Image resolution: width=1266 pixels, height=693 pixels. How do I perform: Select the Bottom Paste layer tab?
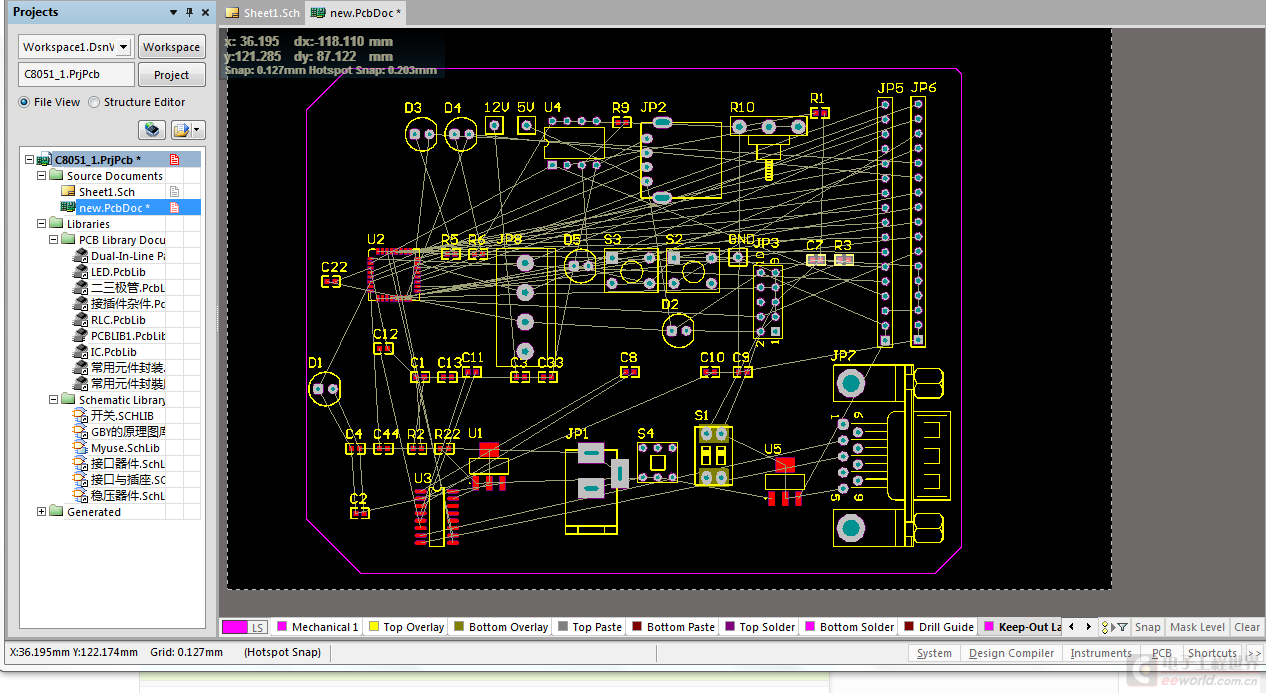tap(672, 627)
